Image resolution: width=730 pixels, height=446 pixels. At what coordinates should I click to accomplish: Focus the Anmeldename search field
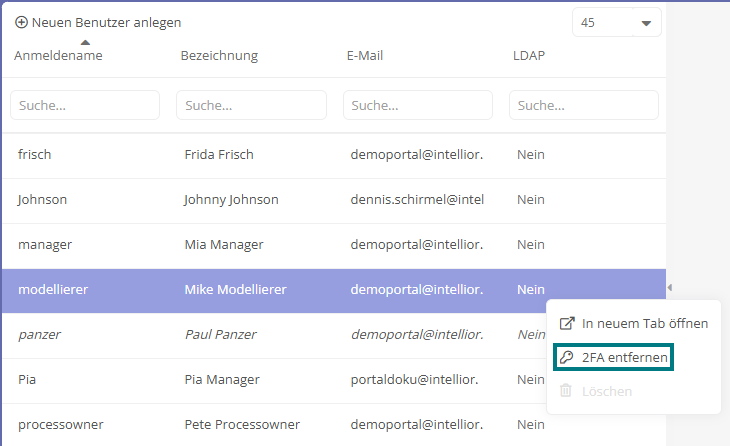(85, 105)
